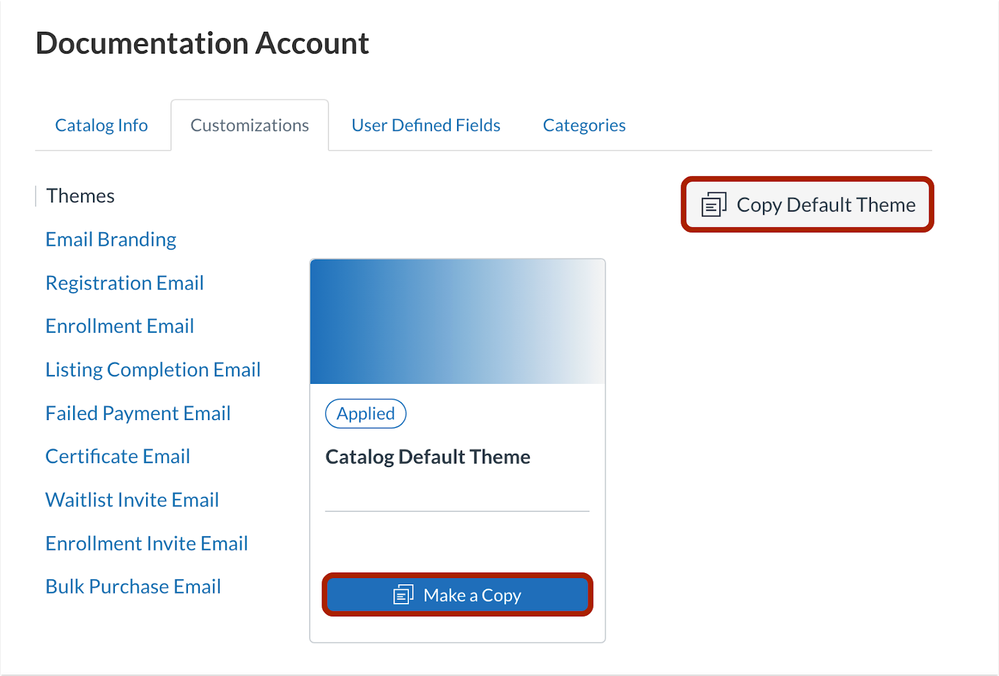The height and width of the screenshot is (676, 999).
Task: Open the Catalog Info tab
Action: point(101,125)
